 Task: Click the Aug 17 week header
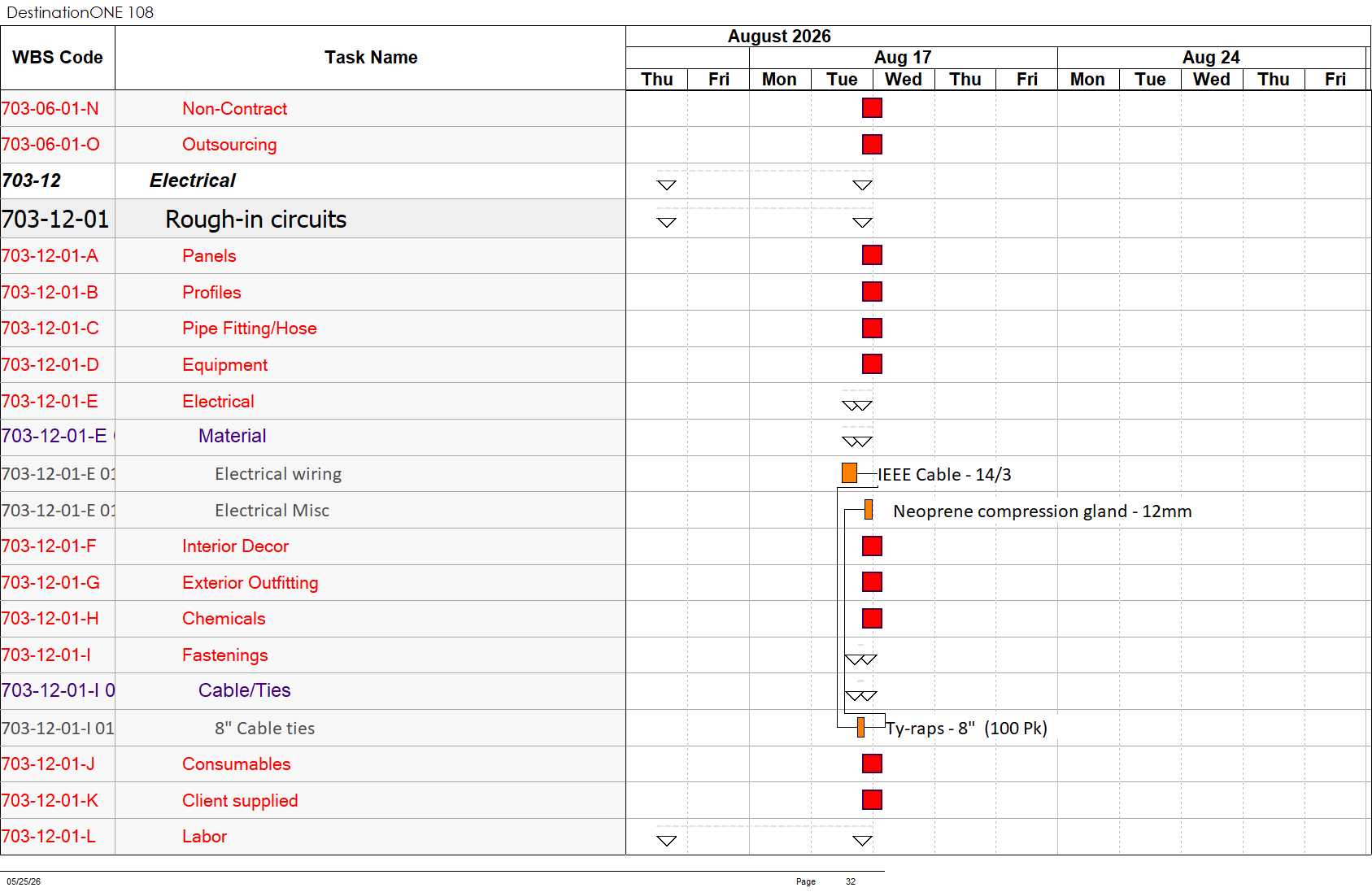point(903,58)
